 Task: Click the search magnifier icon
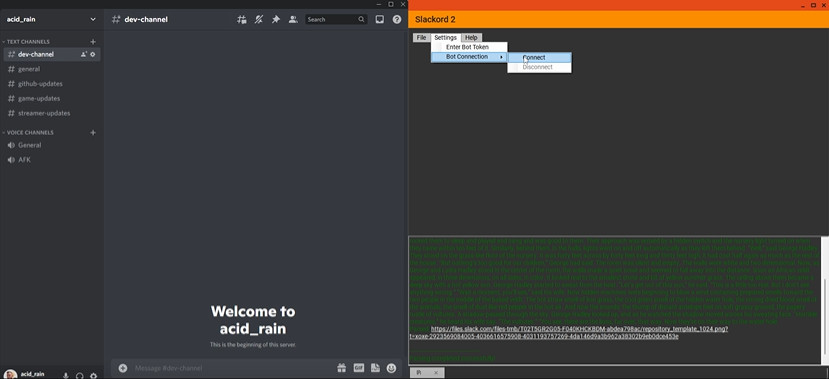tap(362, 20)
